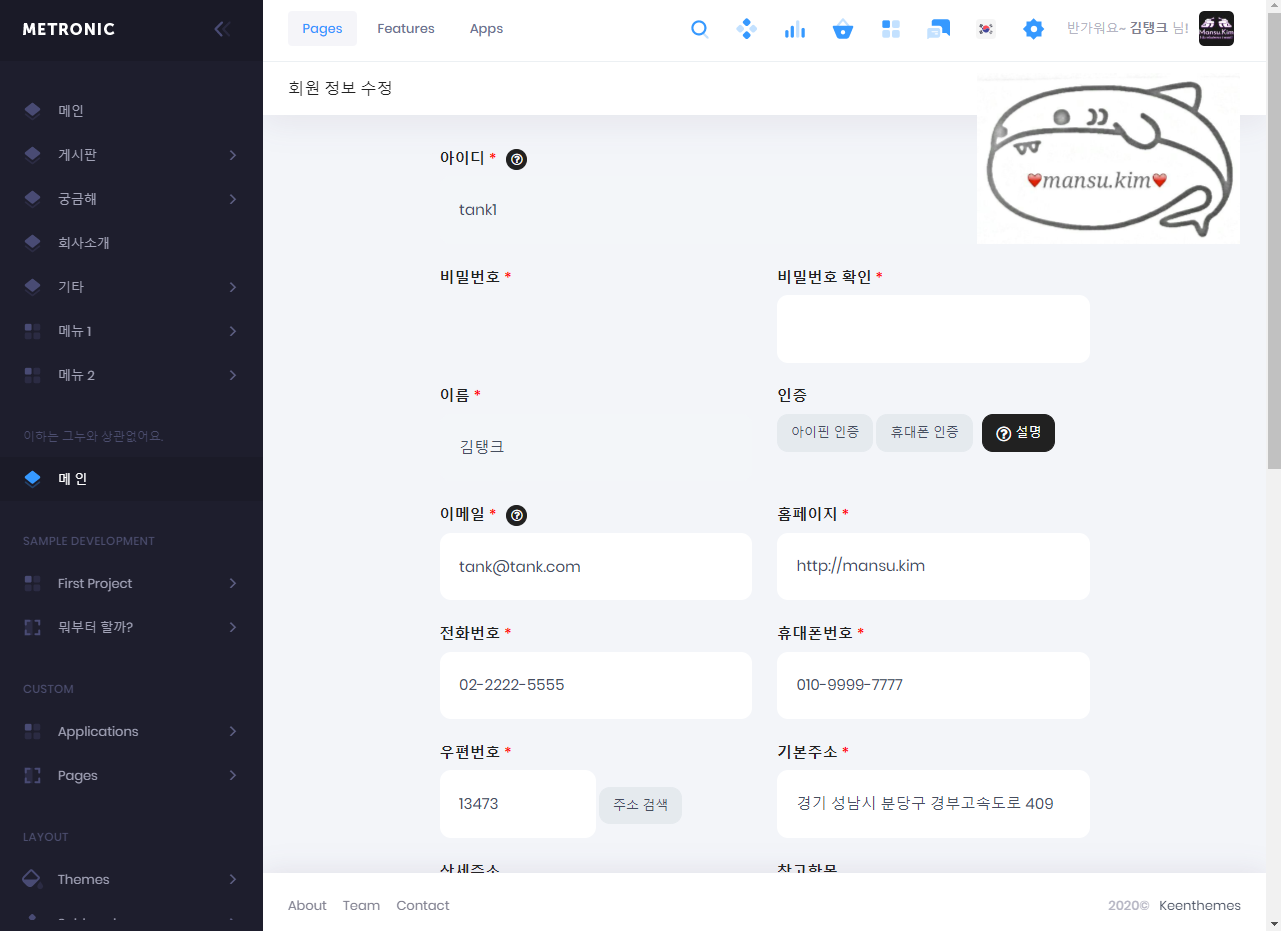Click the 비밀번호 field label
Screen dimensions: 1281x931
[470, 277]
